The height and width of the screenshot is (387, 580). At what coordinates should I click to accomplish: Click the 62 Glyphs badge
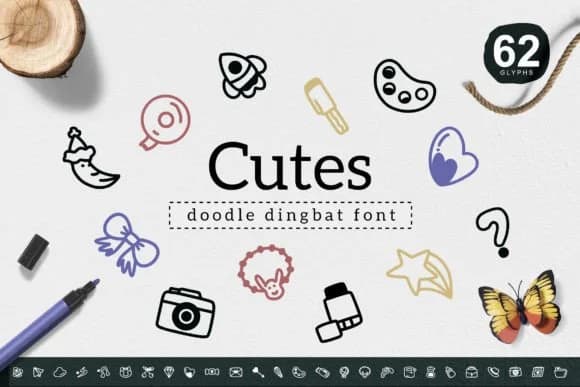click(x=516, y=54)
